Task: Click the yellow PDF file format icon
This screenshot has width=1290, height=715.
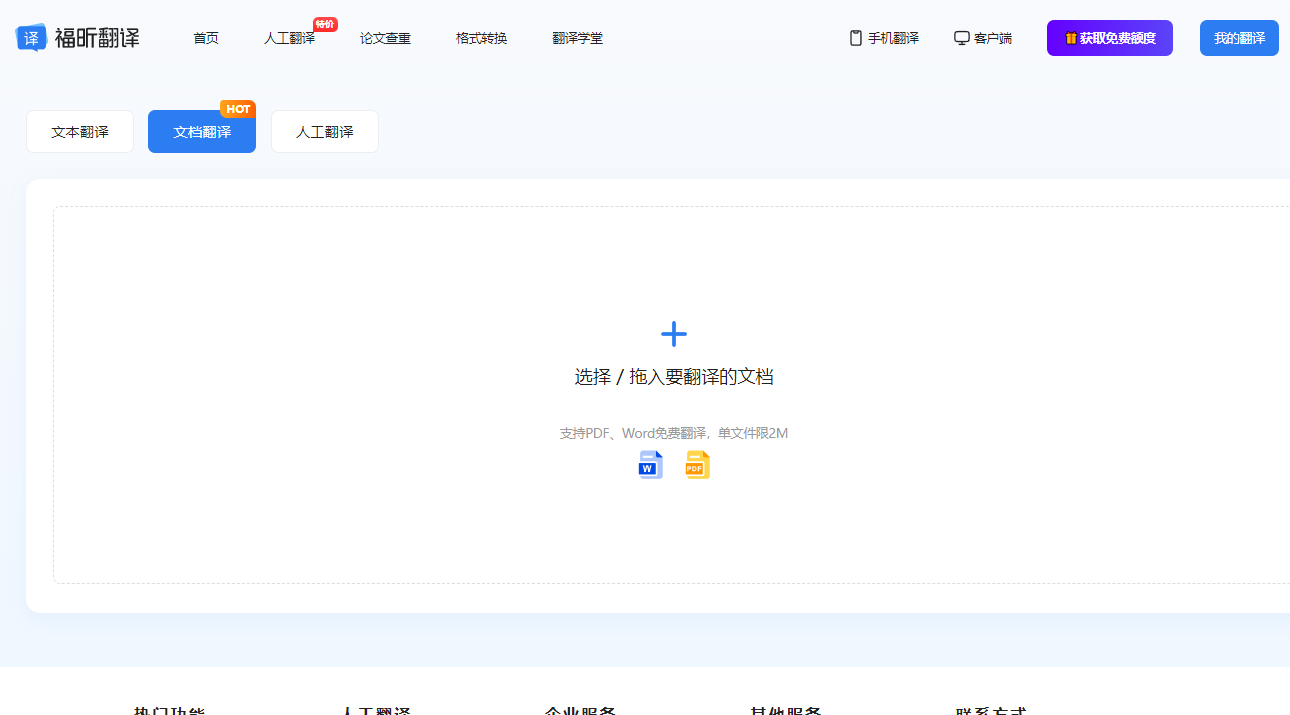Action: (697, 465)
